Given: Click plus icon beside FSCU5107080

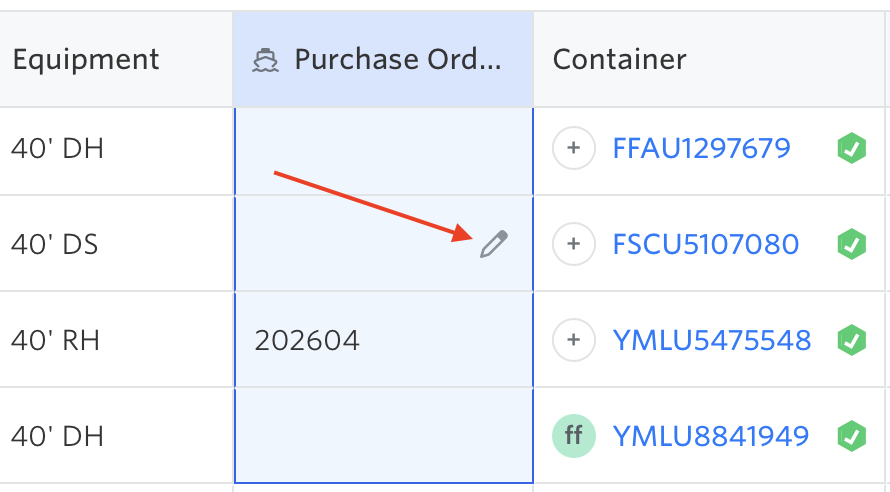Looking at the screenshot, I should 574,244.
